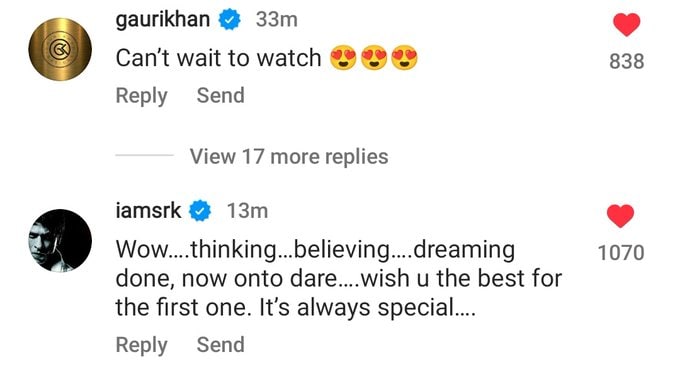Select iamsrk's Wow thinking believing comment text

(339, 278)
